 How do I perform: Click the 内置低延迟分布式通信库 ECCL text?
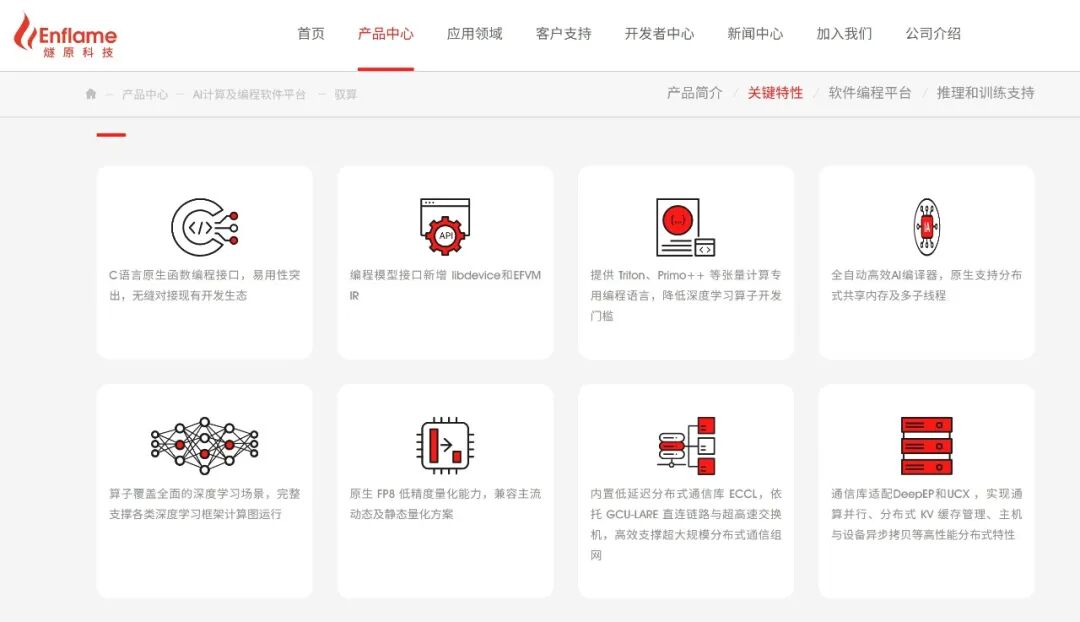coord(685,524)
